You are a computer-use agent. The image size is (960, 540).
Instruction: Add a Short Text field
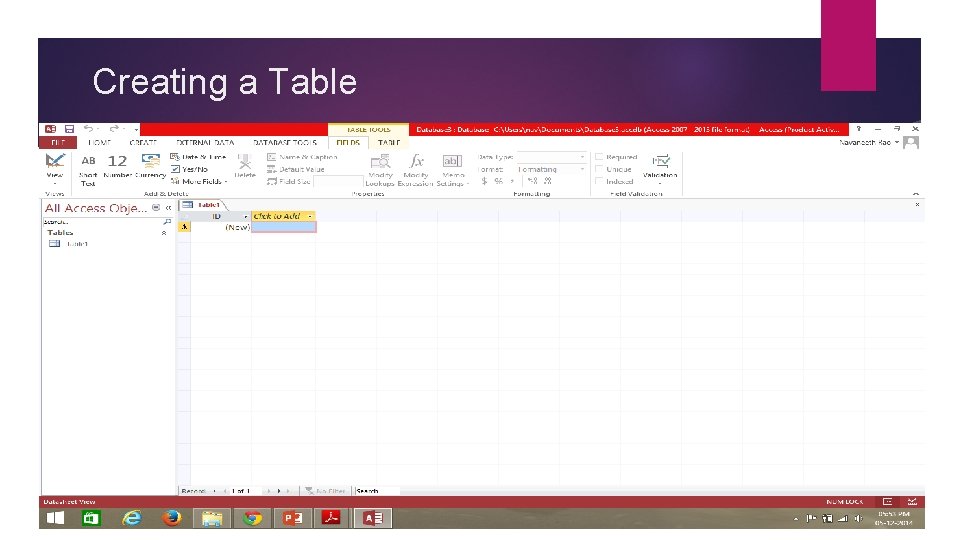tap(88, 170)
